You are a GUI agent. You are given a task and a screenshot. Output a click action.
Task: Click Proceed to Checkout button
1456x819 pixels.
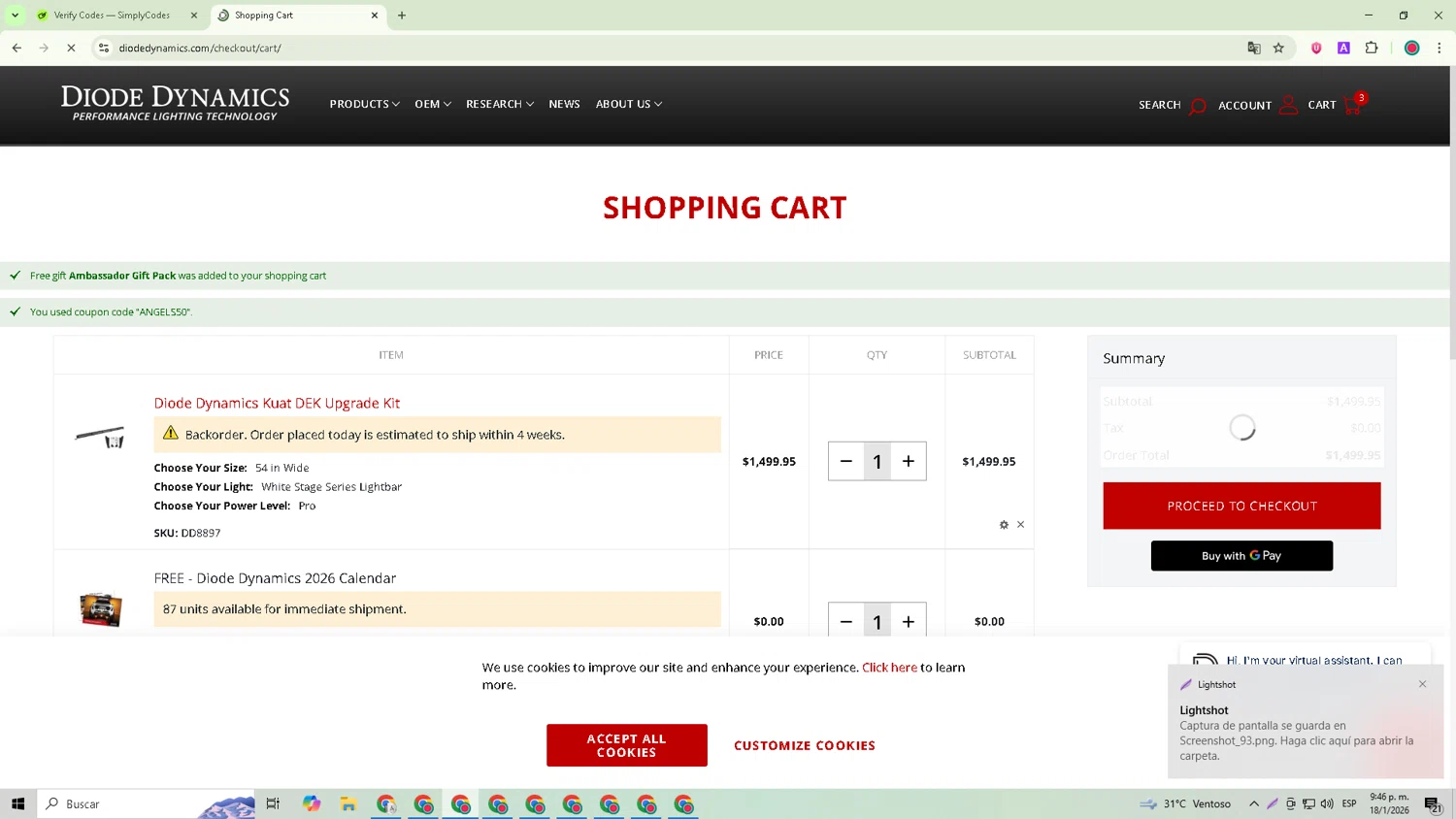[x=1241, y=506]
